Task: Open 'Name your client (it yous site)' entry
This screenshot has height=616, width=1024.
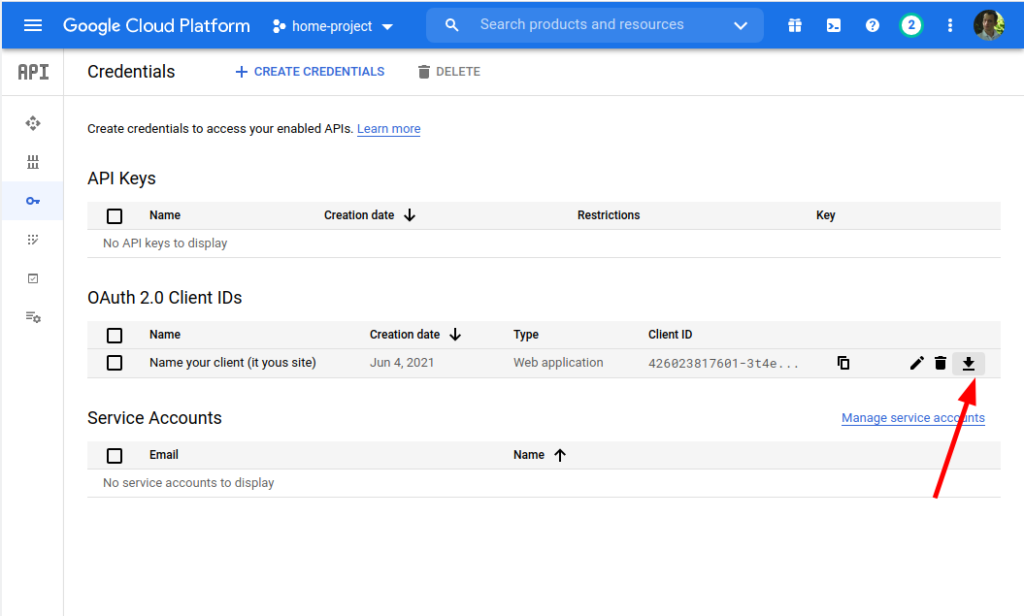Action: tap(232, 363)
